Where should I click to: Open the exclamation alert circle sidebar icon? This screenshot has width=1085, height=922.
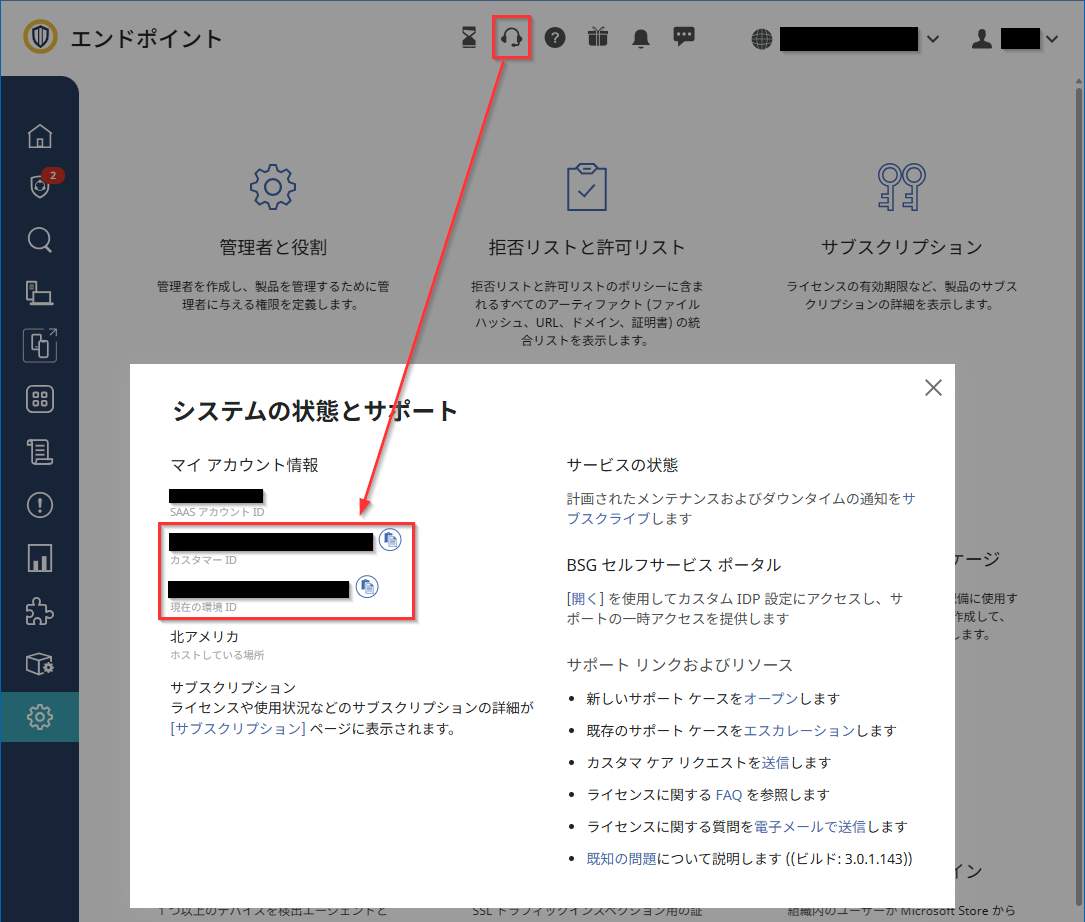pyautogui.click(x=39, y=505)
